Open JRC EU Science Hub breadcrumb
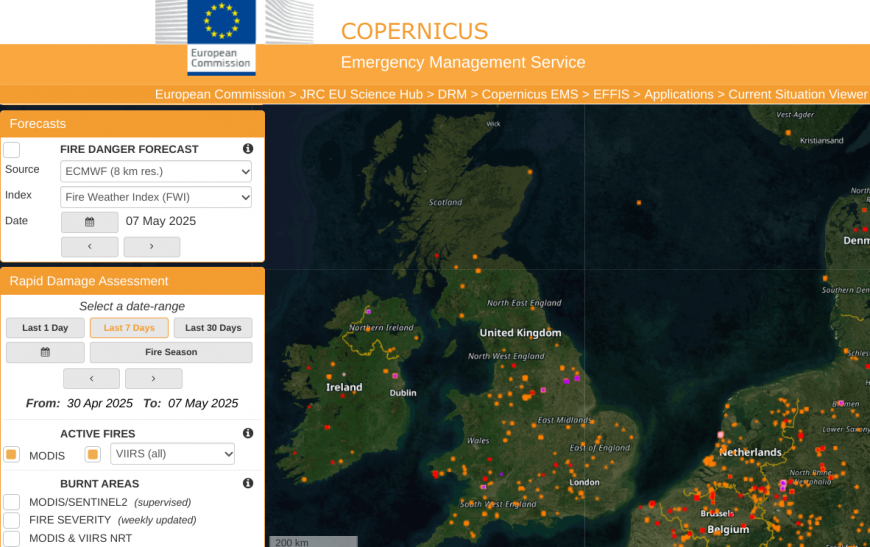Viewport: 870px width, 547px height. point(361,94)
